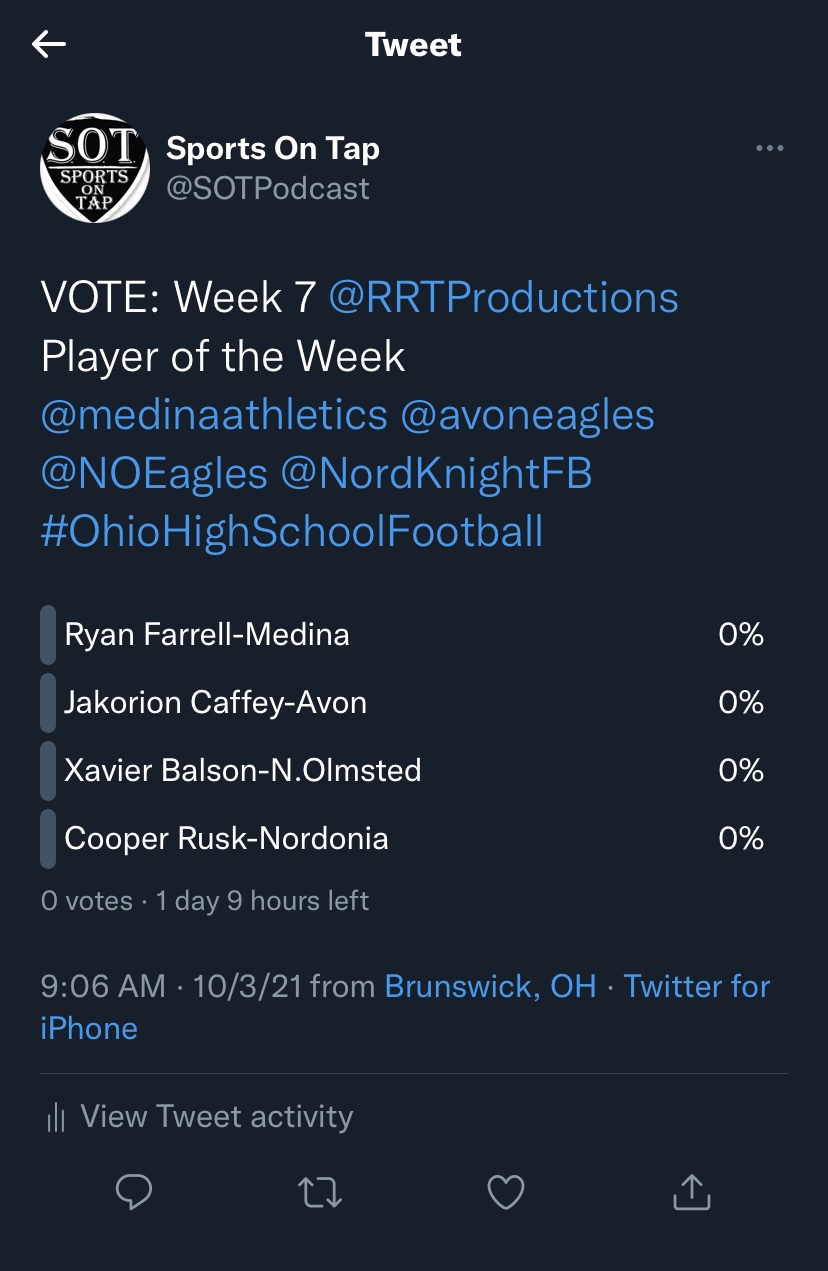Tap the retweet arrows icon
Screen dimensions: 828x1271
(x=320, y=1191)
